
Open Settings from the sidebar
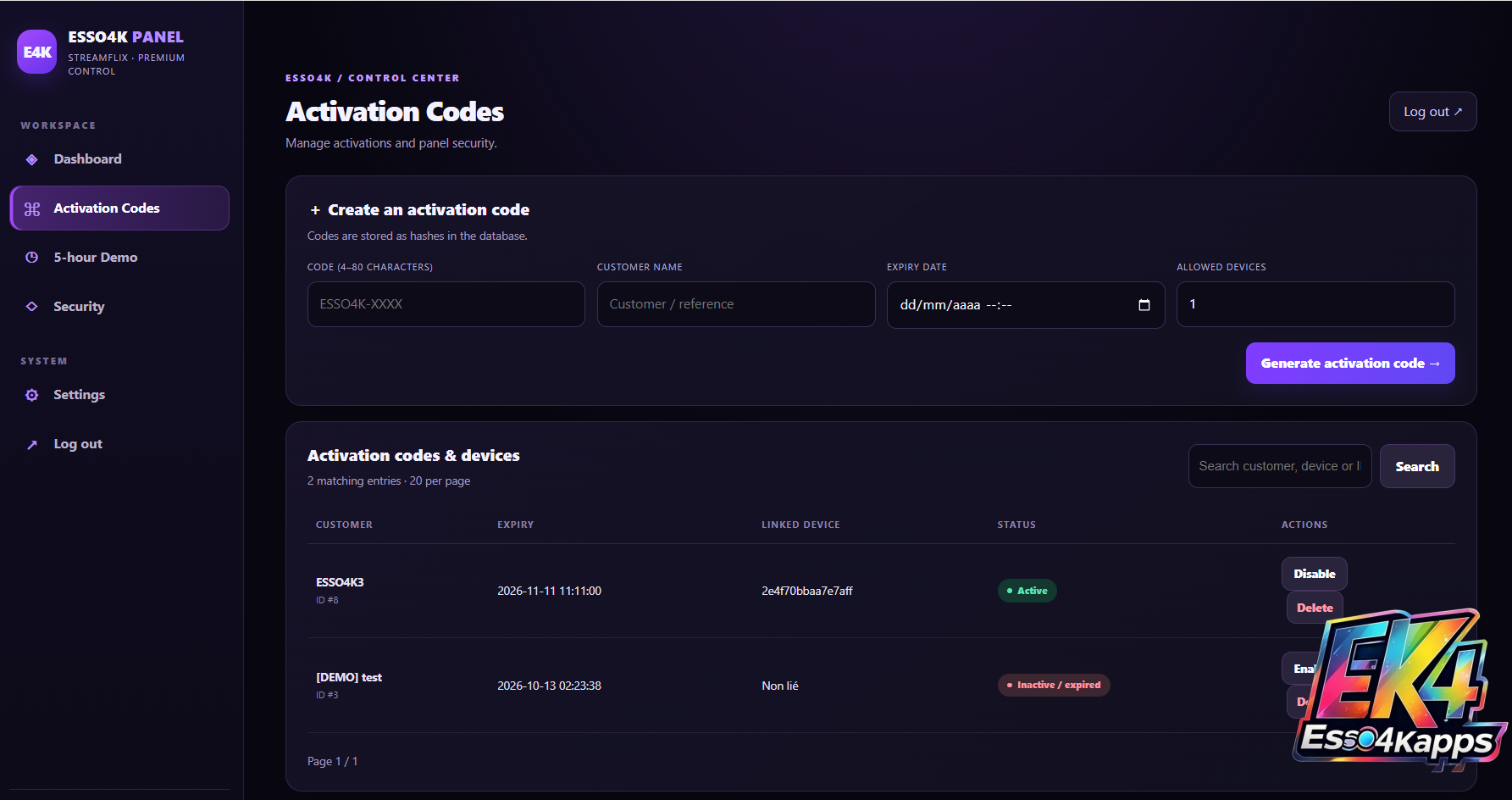pyautogui.click(x=119, y=395)
